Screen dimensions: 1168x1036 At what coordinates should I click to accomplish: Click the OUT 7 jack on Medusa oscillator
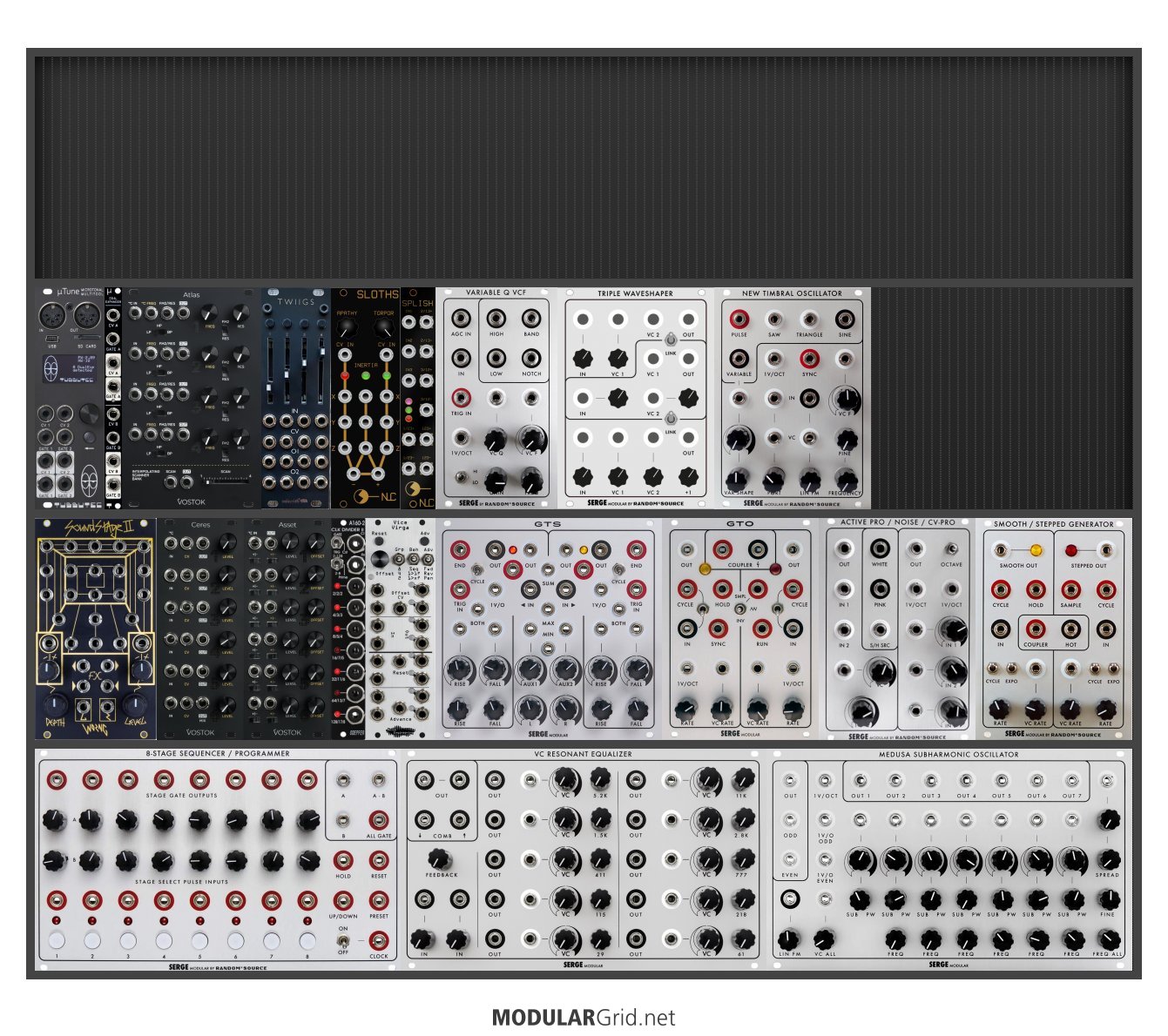[x=1073, y=780]
